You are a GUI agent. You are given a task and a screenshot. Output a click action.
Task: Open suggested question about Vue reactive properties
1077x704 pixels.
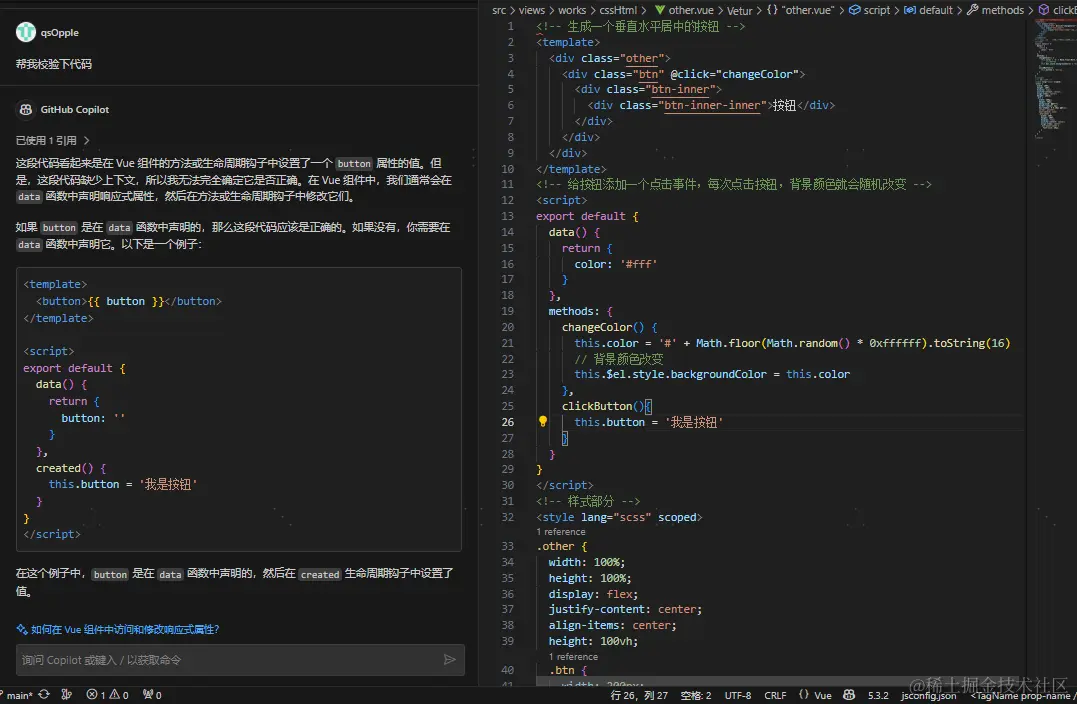(125, 629)
